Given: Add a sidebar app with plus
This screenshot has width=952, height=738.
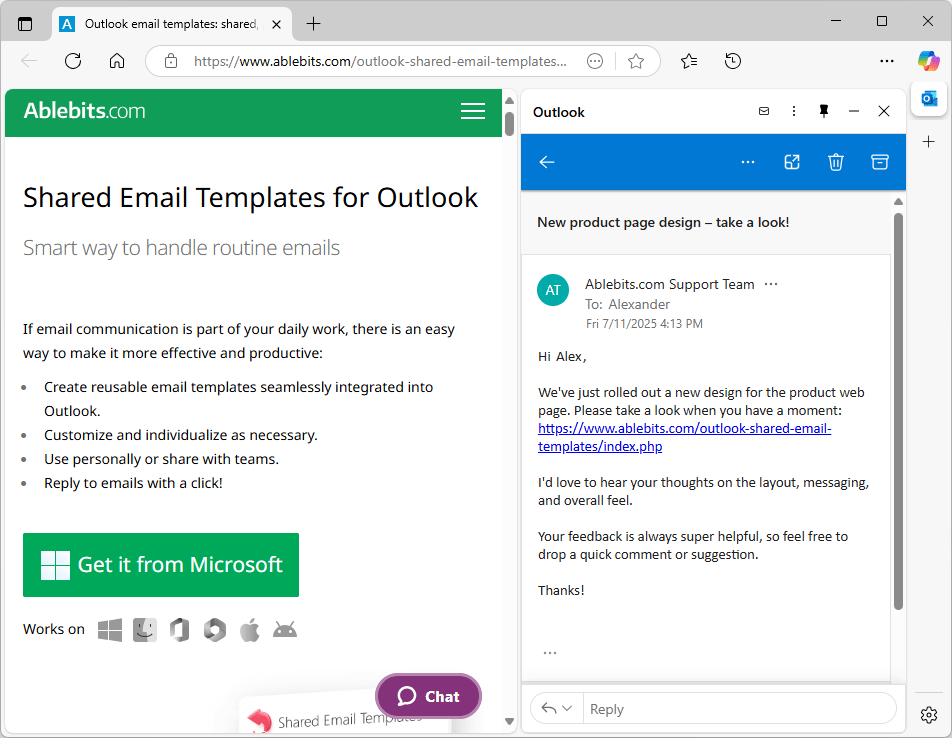Looking at the screenshot, I should tap(928, 142).
